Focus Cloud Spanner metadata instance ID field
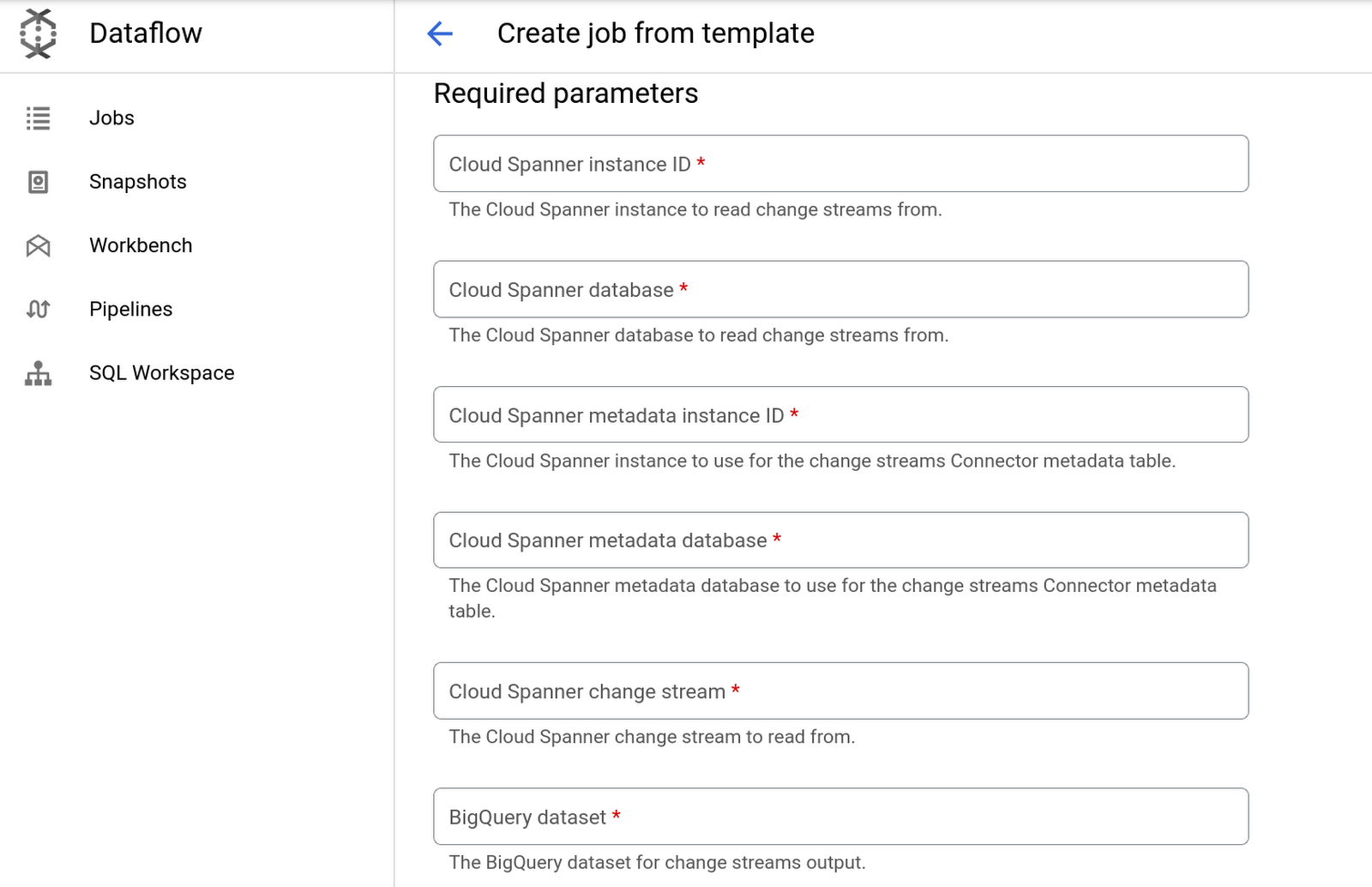1372x887 pixels. point(841,415)
